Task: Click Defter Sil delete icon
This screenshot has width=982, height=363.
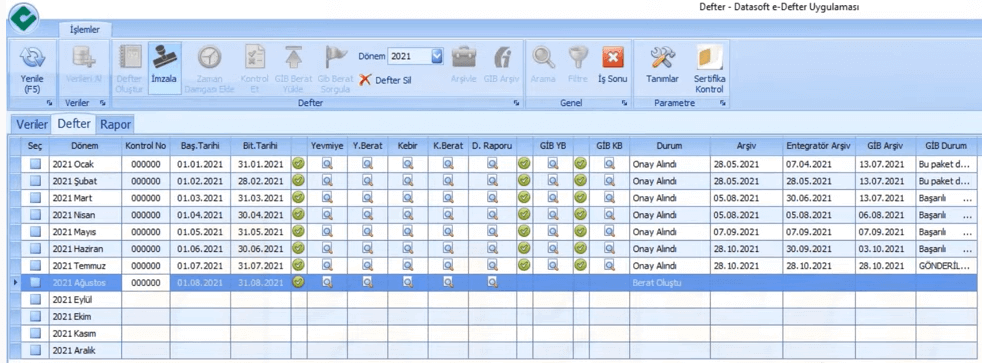Action: pyautogui.click(x=364, y=80)
